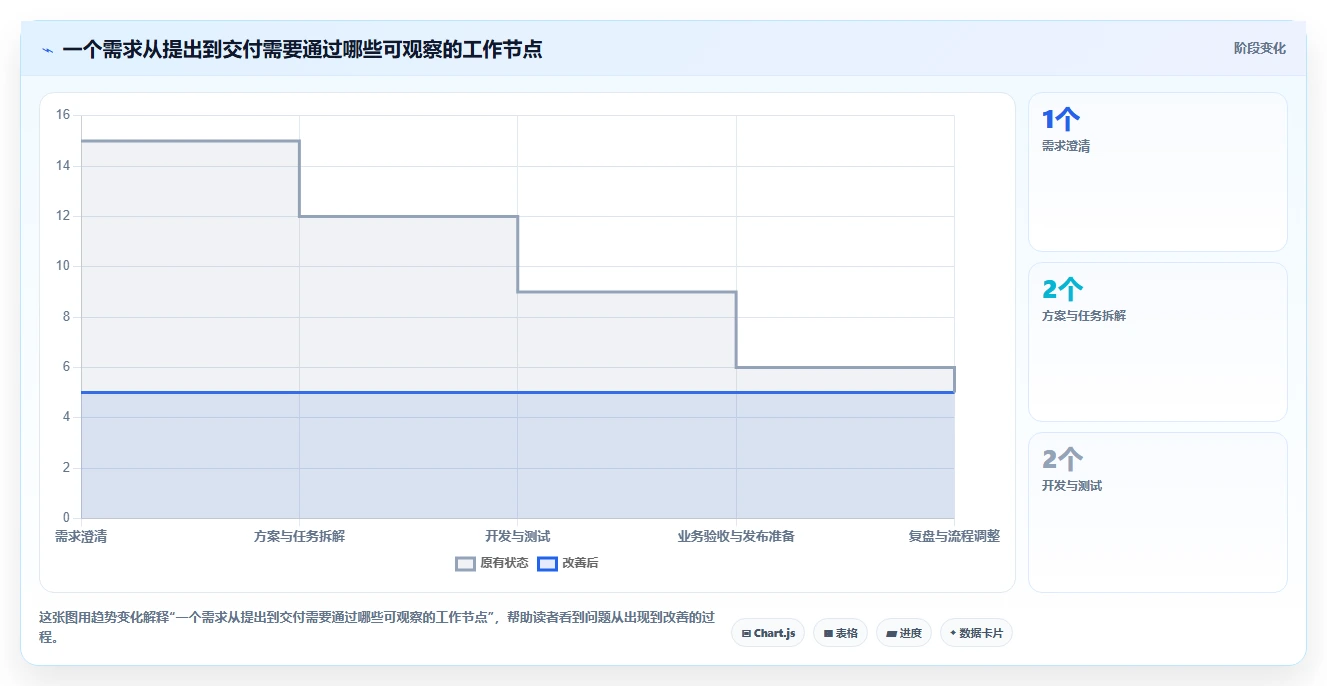Click the Chart.js tag chip

768,633
